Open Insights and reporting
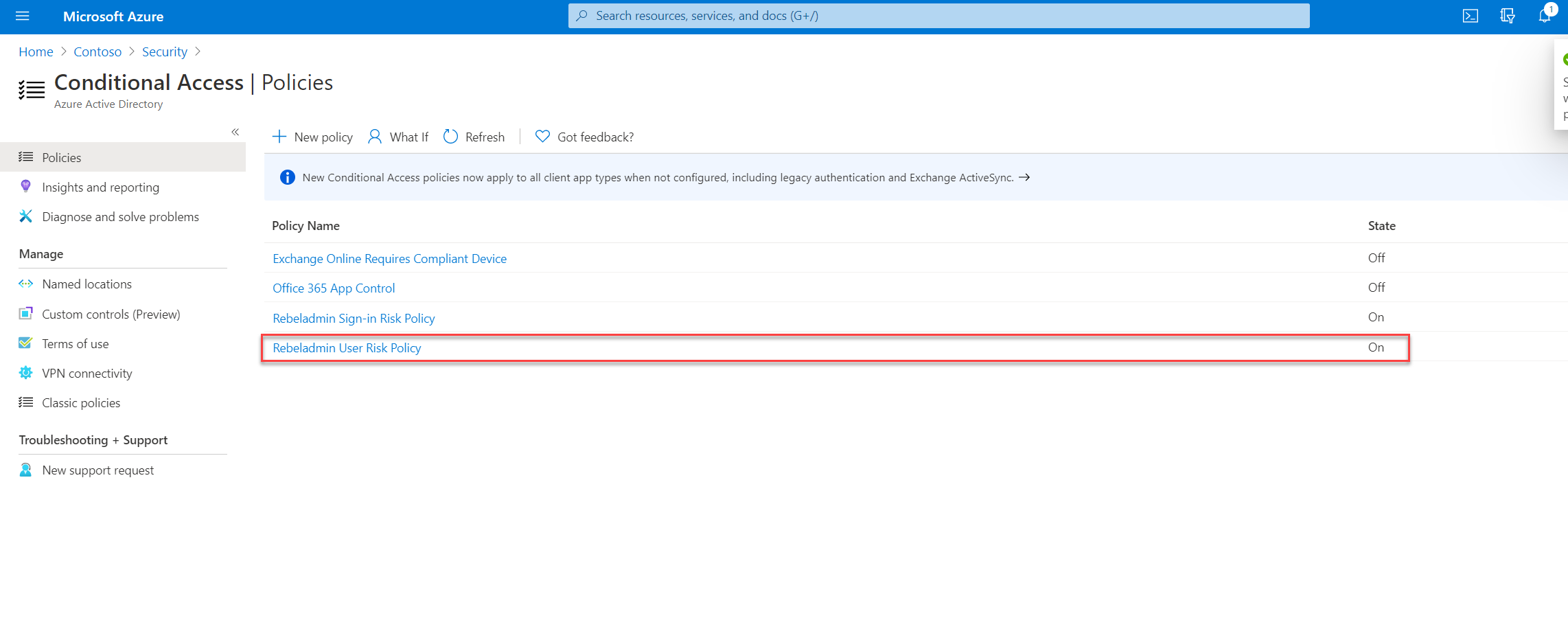 100,187
